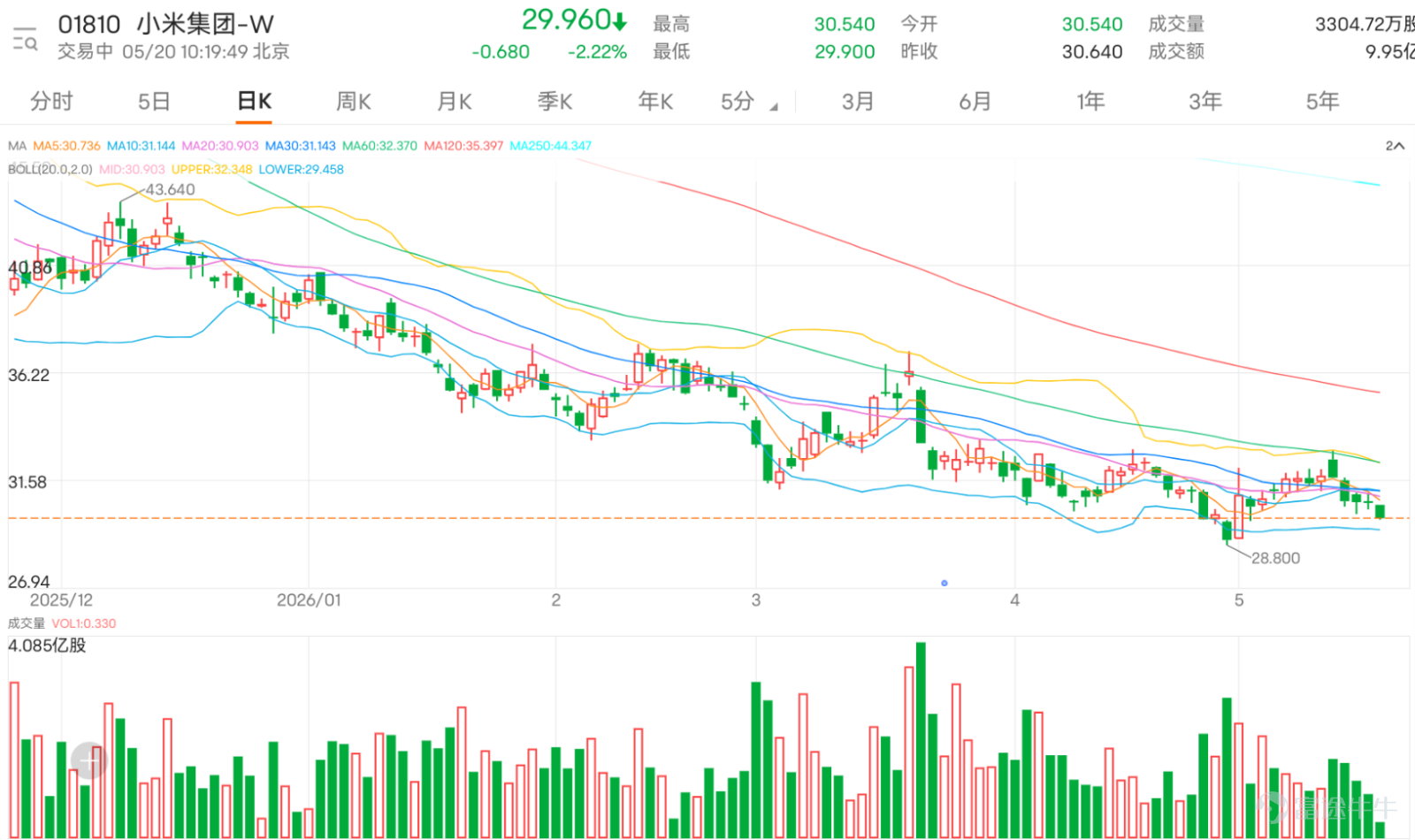Click the 31.58 price axis label
The image size is (1415, 840).
click(27, 483)
